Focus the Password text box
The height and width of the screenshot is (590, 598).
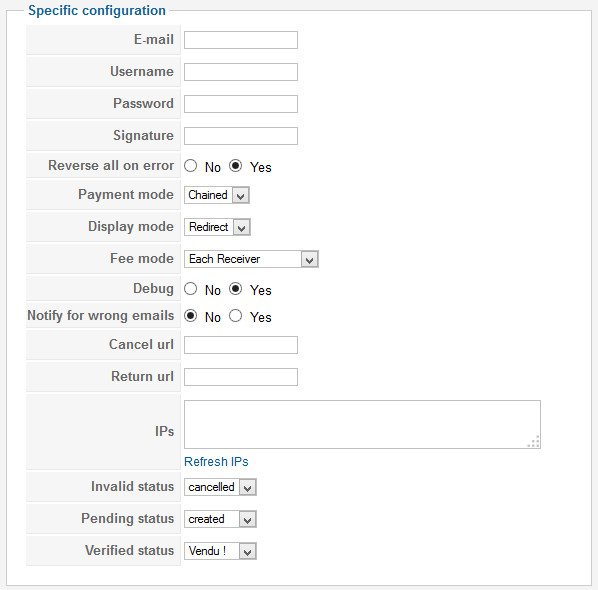[241, 104]
